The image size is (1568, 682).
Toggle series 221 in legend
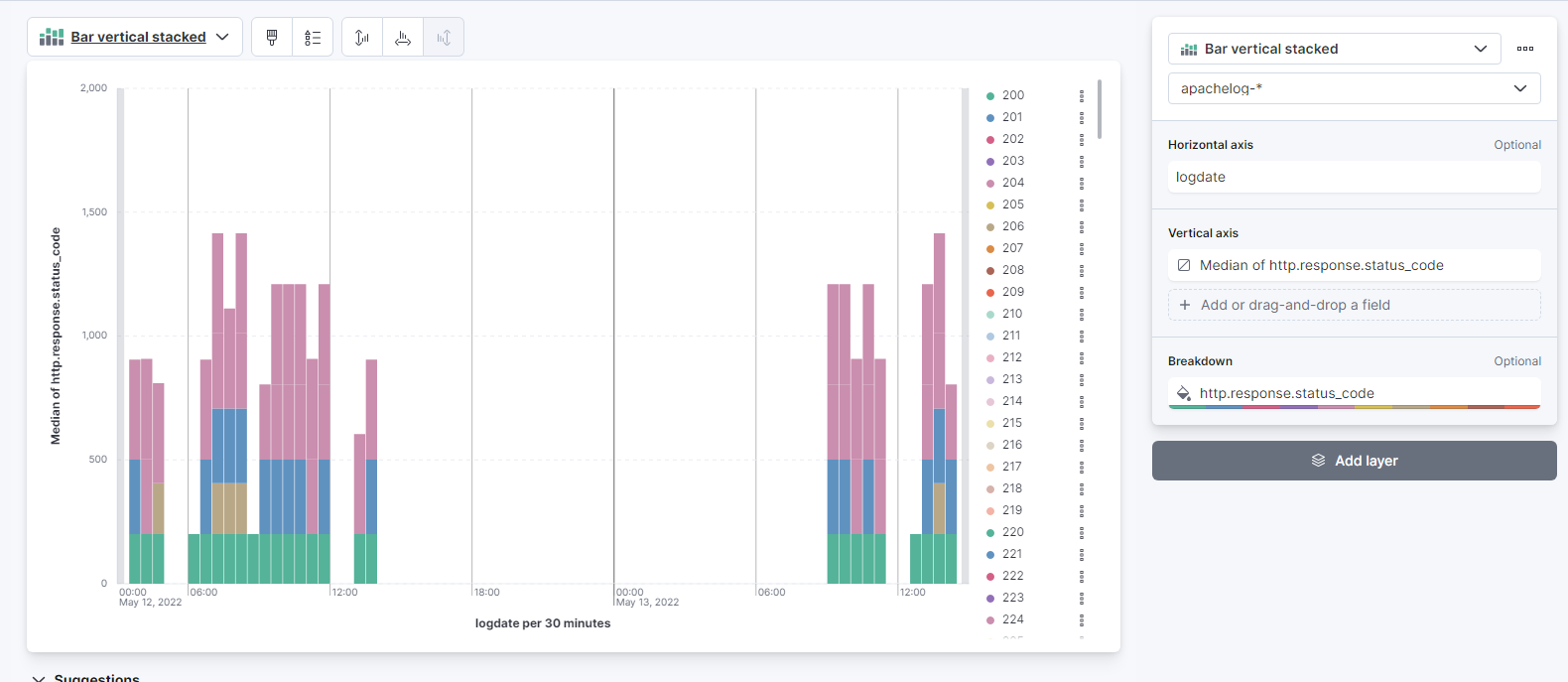pyautogui.click(x=1012, y=554)
